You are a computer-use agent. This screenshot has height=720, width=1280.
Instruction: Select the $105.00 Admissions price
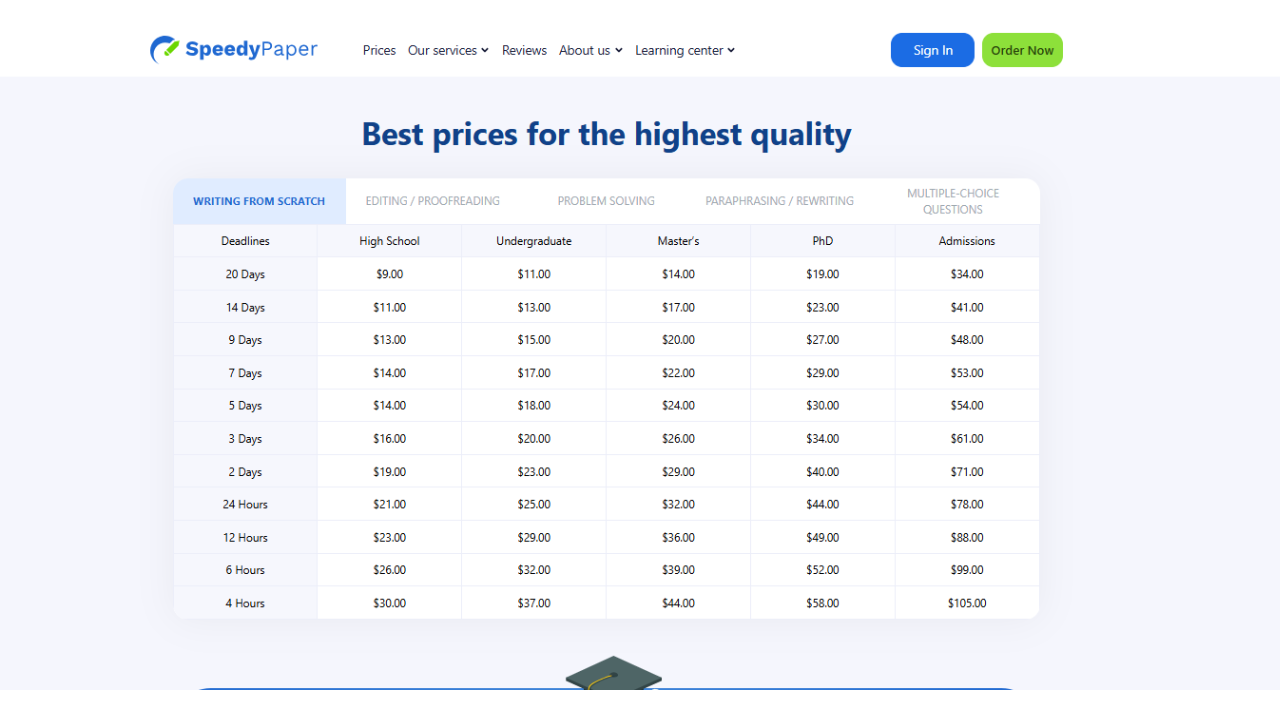coord(967,603)
